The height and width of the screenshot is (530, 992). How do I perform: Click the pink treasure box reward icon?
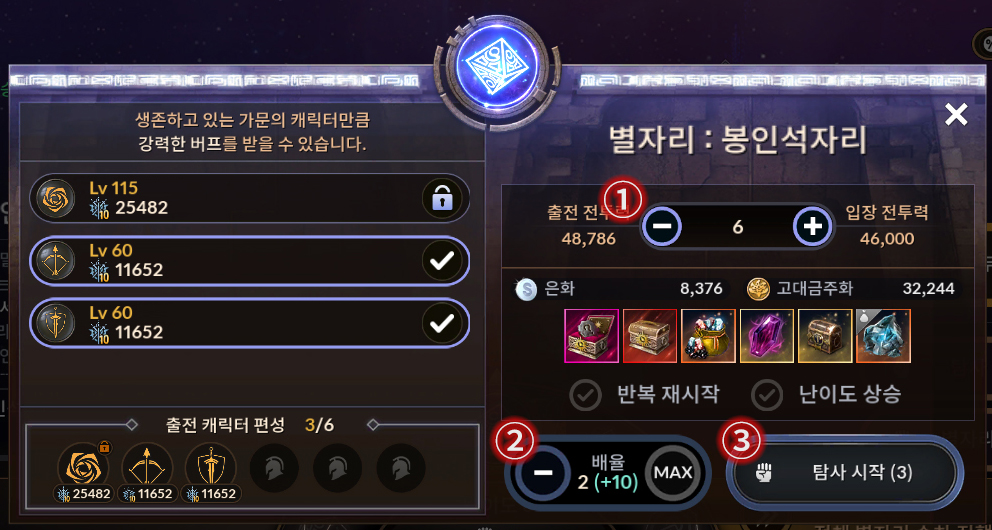591,336
